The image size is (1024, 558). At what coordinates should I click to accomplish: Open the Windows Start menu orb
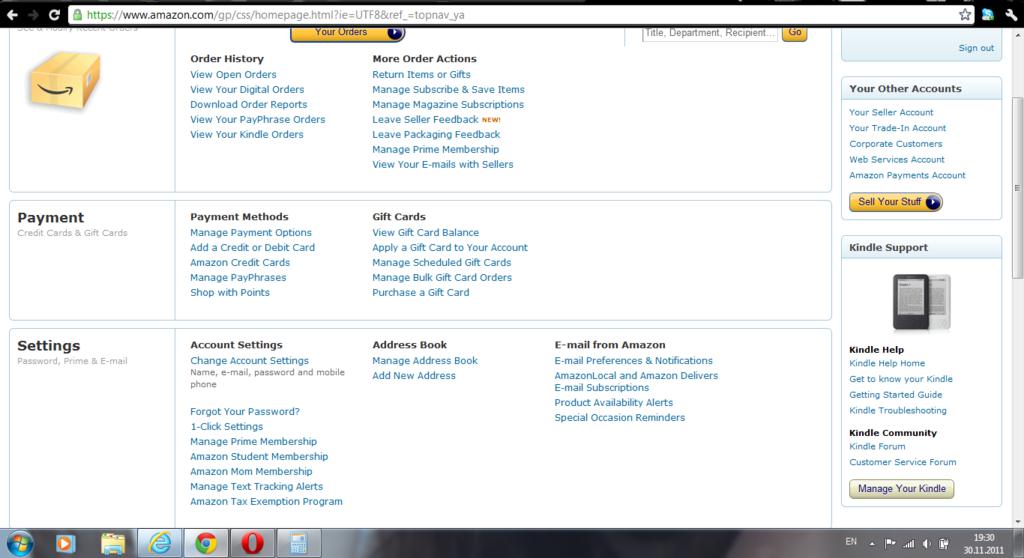click(19, 543)
